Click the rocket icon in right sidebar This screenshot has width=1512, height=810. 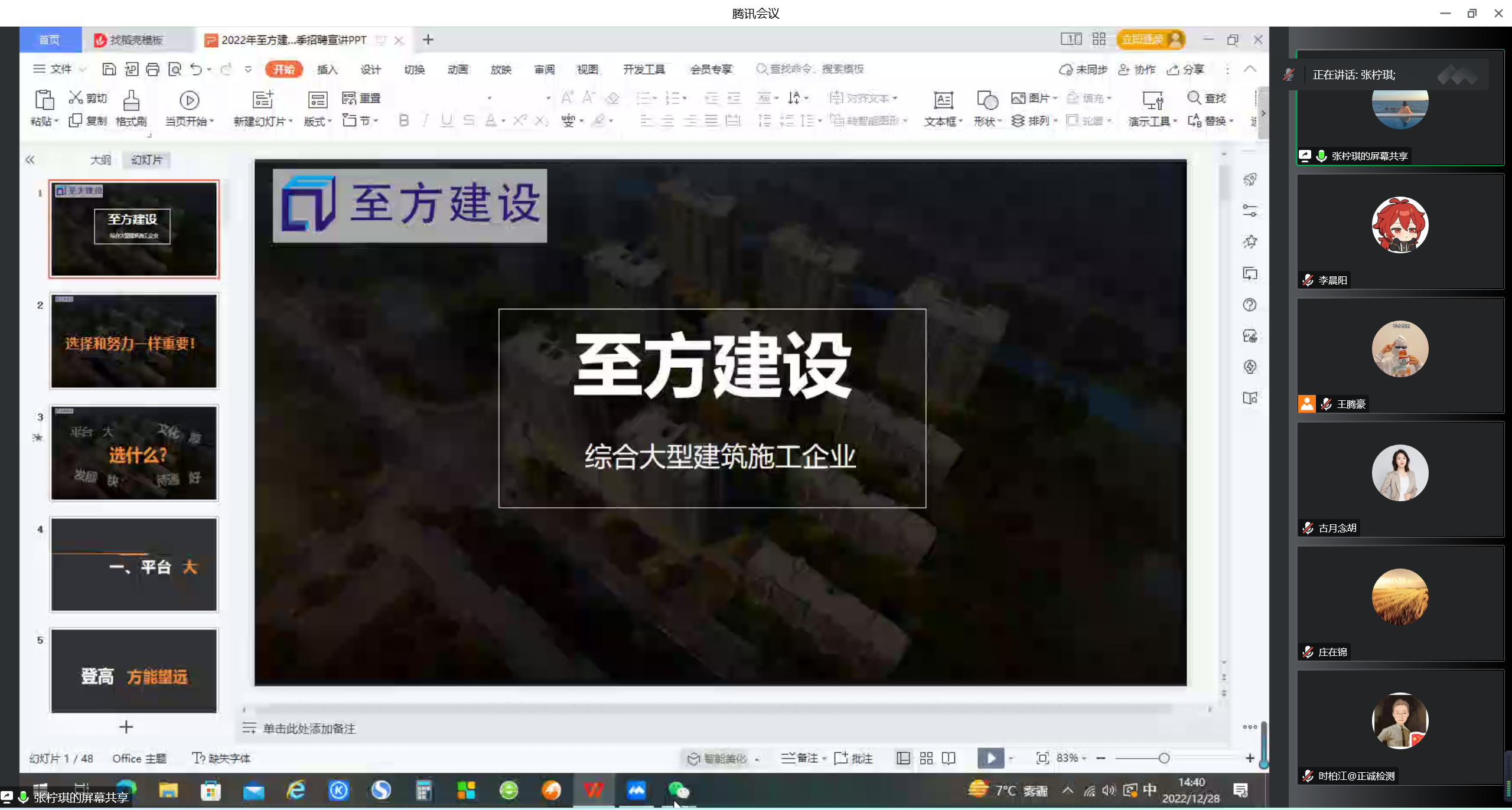1250,179
